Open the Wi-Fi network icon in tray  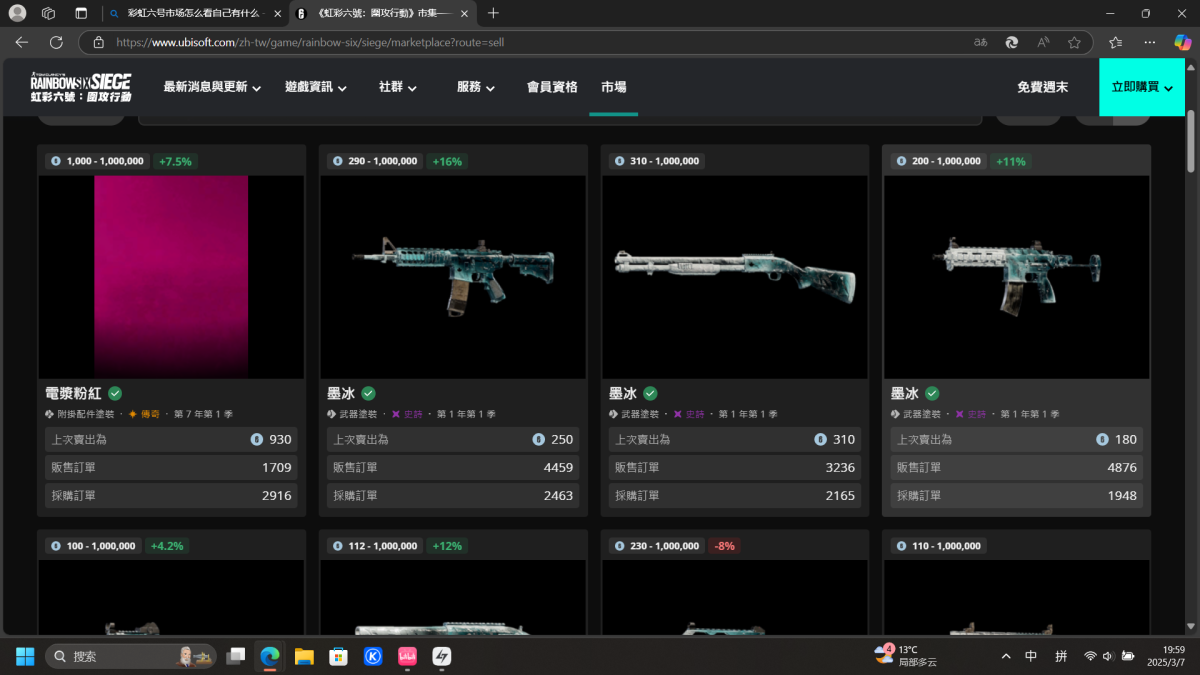pyautogui.click(x=1090, y=656)
